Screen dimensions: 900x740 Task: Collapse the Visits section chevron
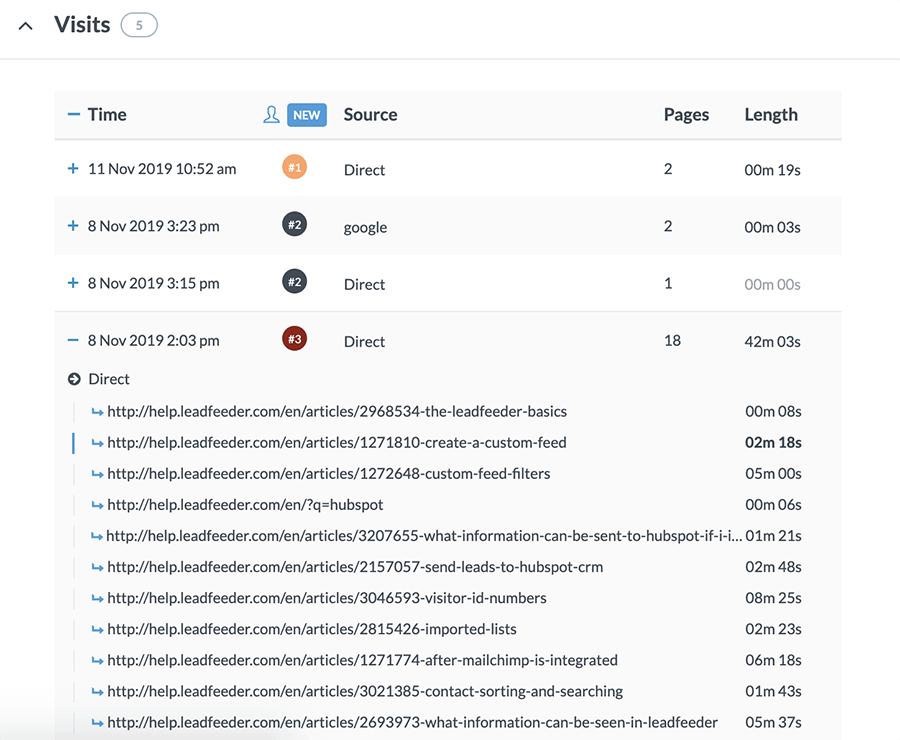click(x=25, y=26)
